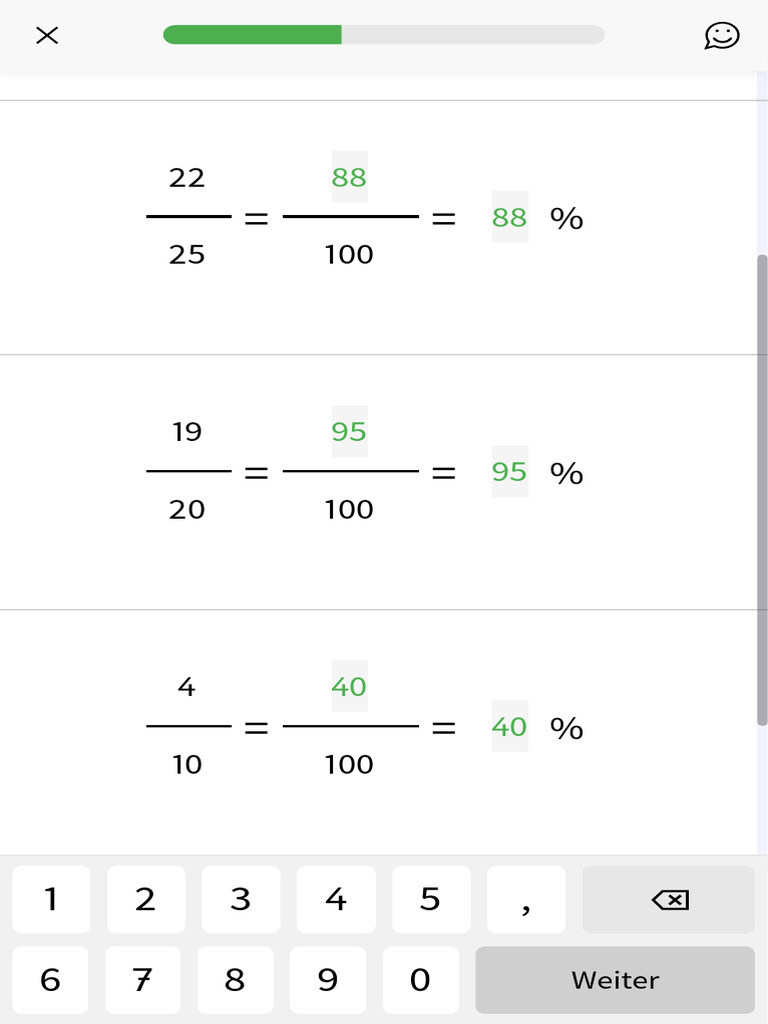The width and height of the screenshot is (768, 1024).
Task: Select the numerator field showing 40 over 100
Action: tap(349, 687)
